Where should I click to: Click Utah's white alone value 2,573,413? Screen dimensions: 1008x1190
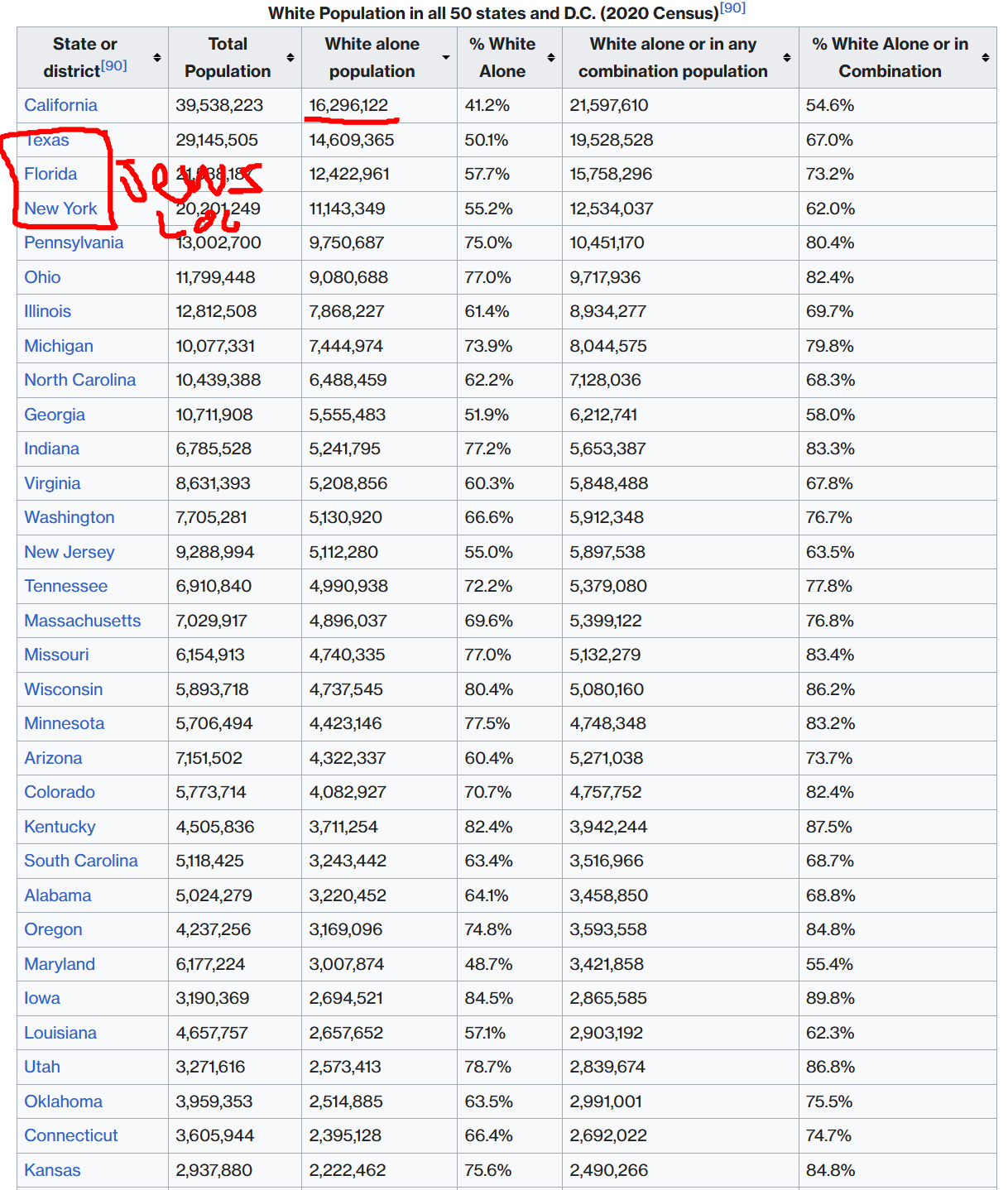click(x=345, y=1067)
